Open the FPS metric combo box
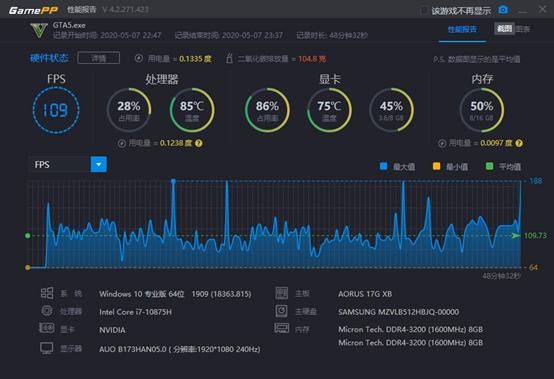 pos(67,165)
